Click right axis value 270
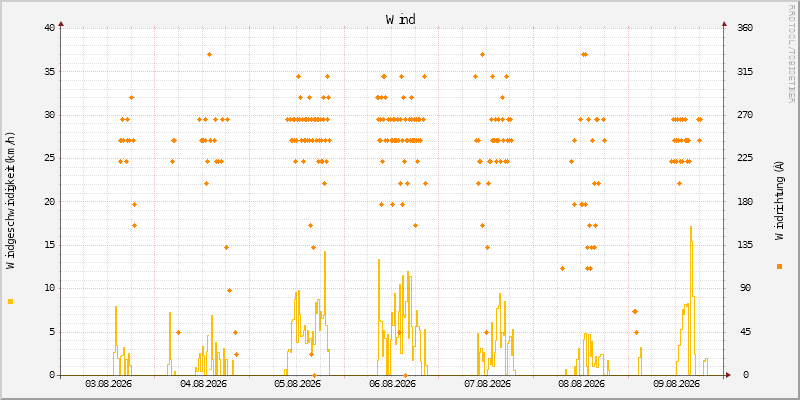The width and height of the screenshot is (800, 400). click(x=745, y=115)
